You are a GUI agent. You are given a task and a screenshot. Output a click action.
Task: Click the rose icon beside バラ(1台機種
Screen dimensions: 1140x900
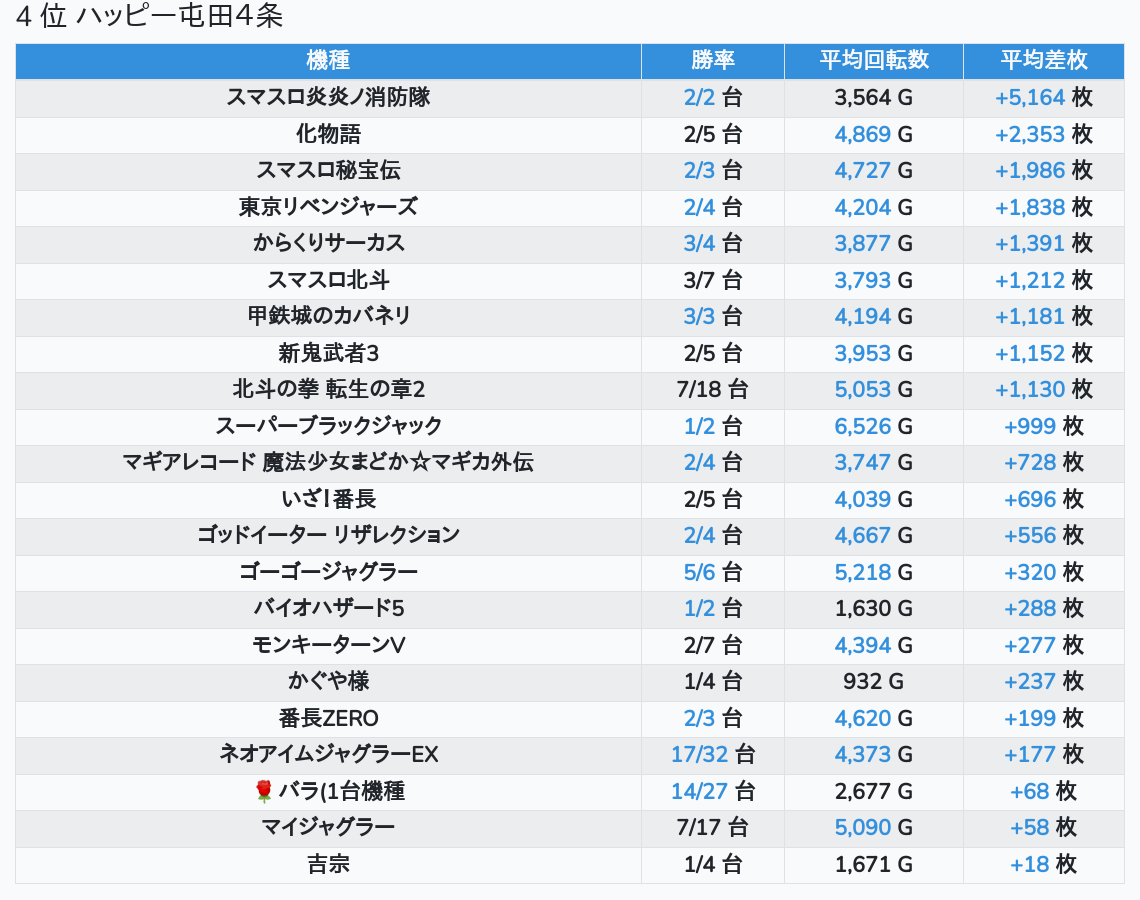pyautogui.click(x=264, y=792)
